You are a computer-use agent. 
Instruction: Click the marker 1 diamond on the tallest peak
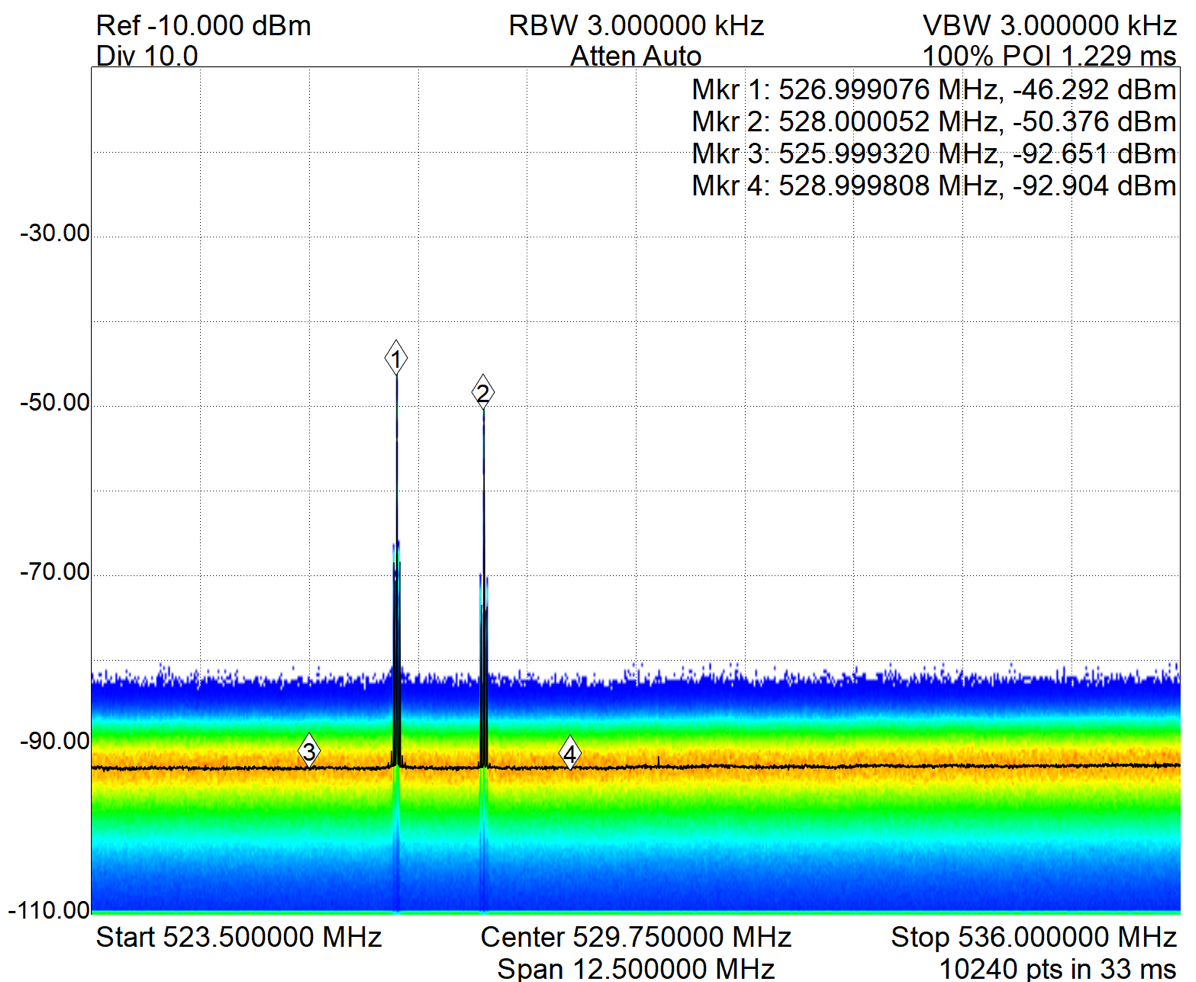point(397,357)
